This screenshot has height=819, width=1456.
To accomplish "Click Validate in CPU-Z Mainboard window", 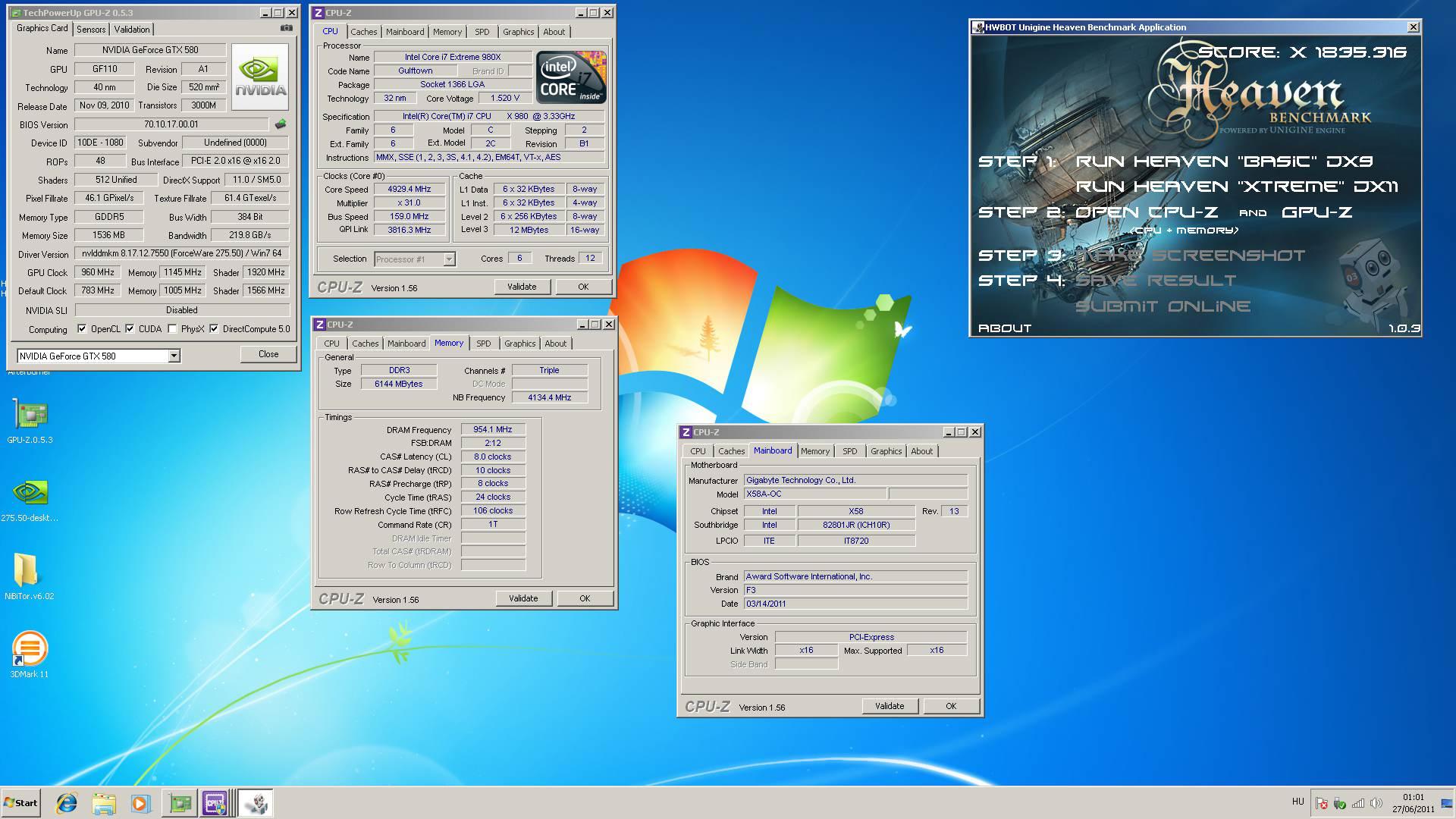I will pos(890,706).
